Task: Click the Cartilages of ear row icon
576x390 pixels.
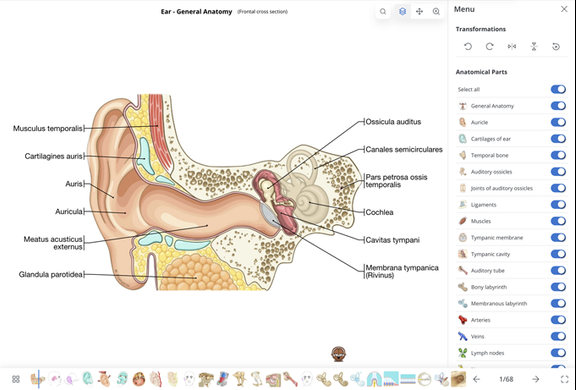Action: tap(462, 139)
